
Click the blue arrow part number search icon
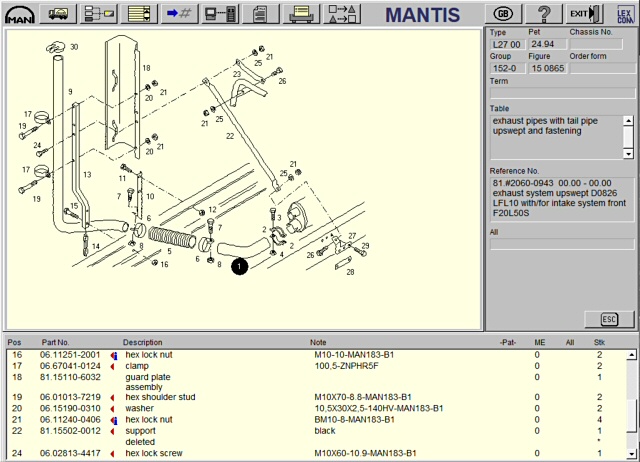pyautogui.click(x=179, y=14)
